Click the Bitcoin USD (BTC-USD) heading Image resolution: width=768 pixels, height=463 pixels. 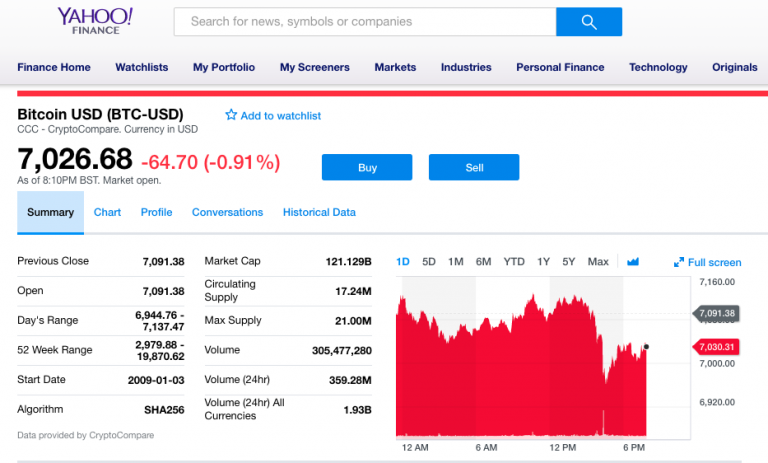click(100, 114)
